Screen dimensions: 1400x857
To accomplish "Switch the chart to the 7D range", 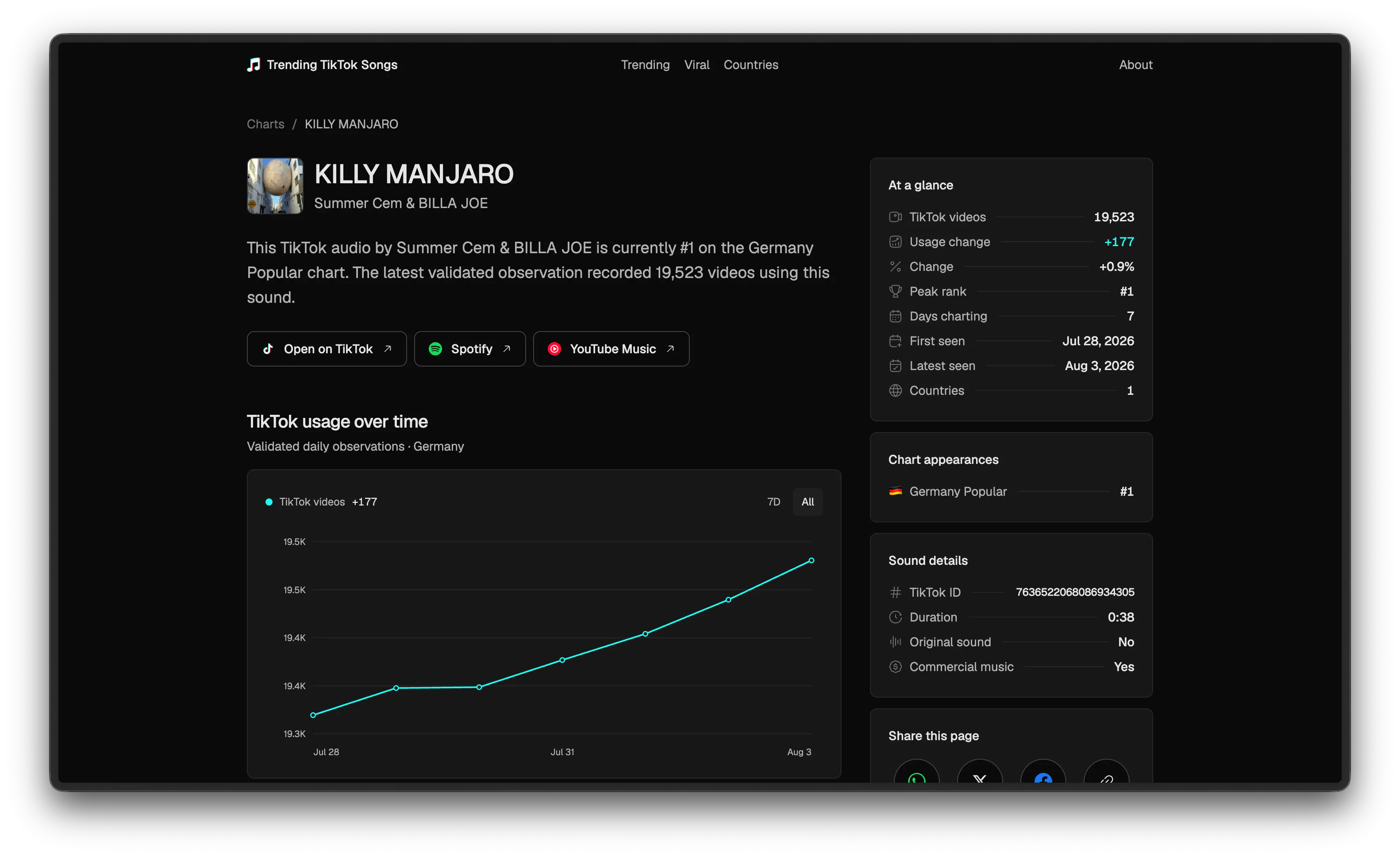I will tap(773, 502).
